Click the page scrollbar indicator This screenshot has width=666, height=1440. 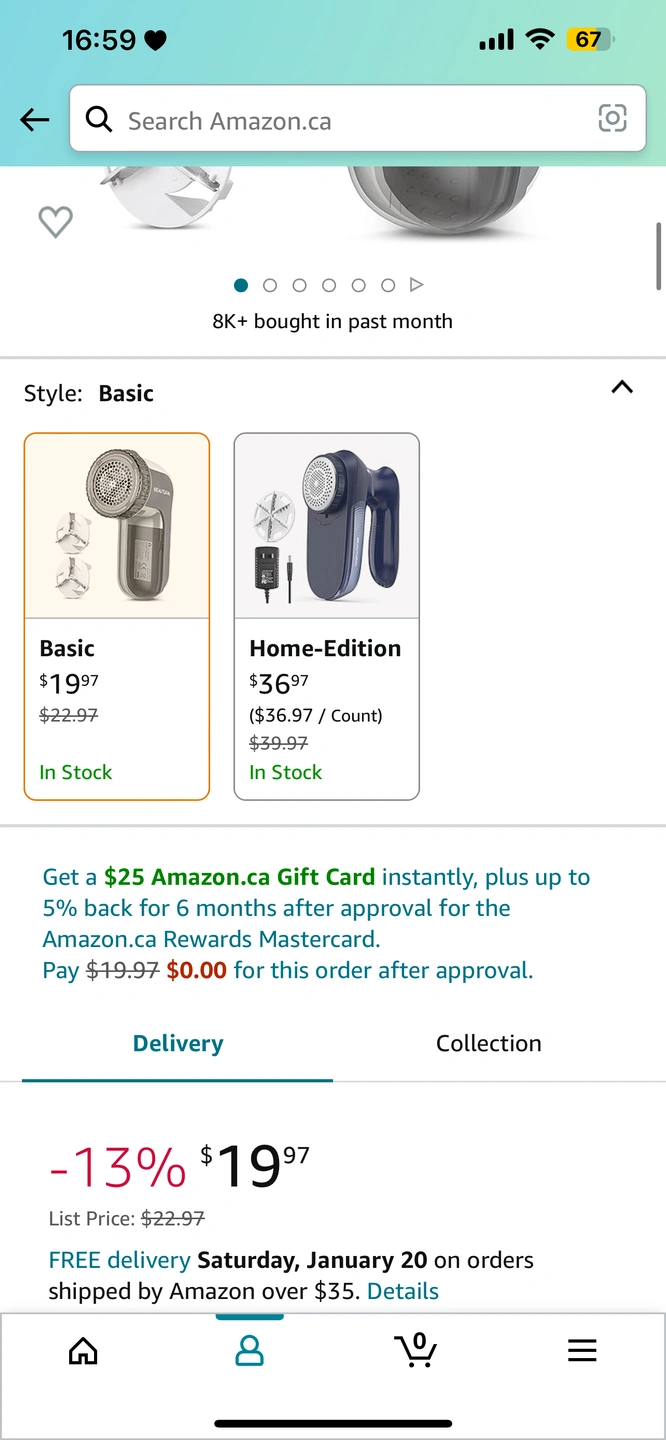pos(658,255)
